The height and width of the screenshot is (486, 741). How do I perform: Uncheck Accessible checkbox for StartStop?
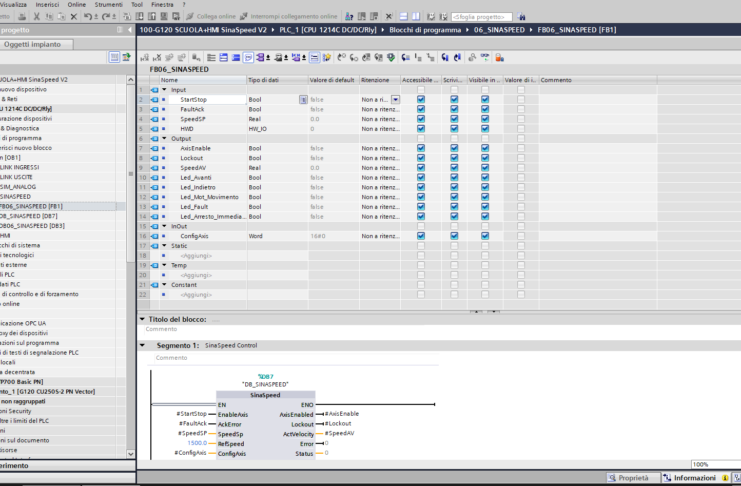[421, 99]
